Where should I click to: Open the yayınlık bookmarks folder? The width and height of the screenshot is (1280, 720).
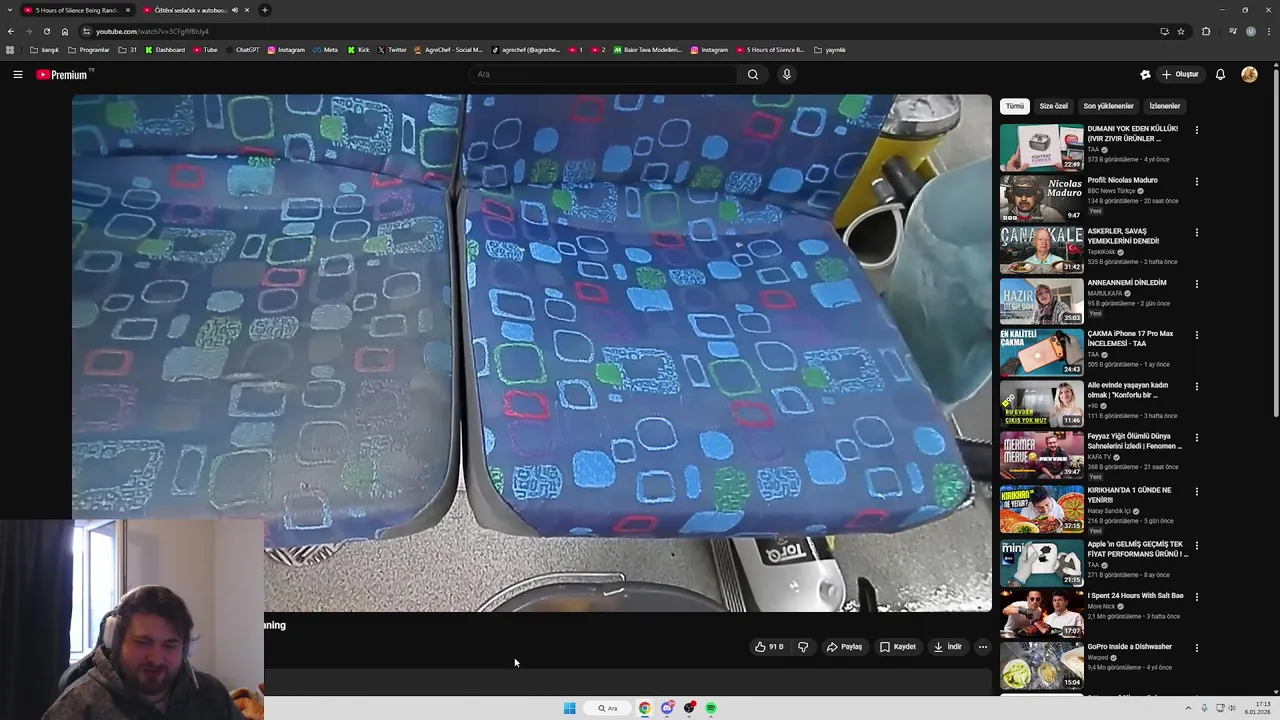pyautogui.click(x=830, y=50)
